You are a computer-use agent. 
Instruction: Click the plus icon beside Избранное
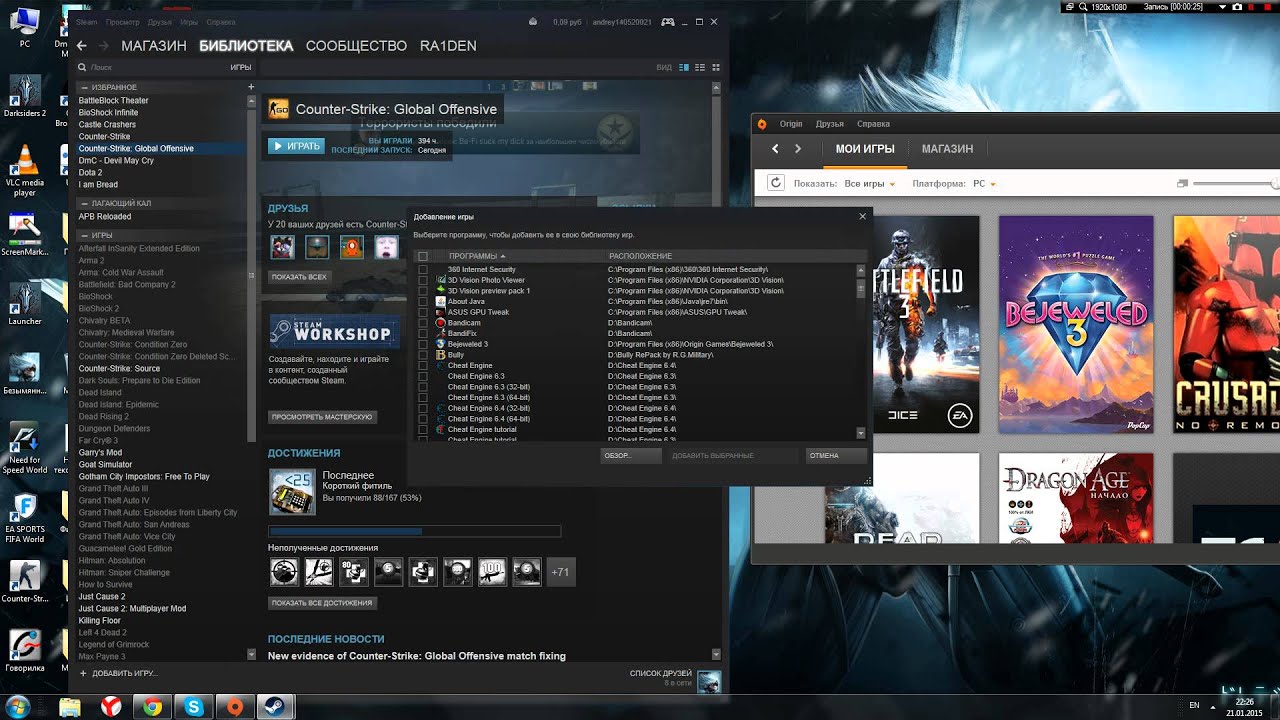[x=251, y=87]
